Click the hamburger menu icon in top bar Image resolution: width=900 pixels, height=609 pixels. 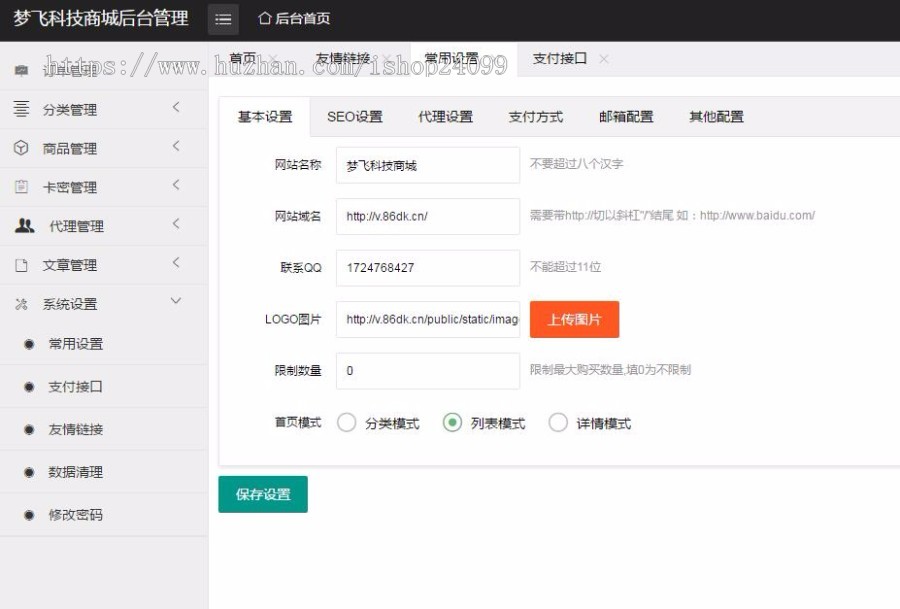pos(224,18)
